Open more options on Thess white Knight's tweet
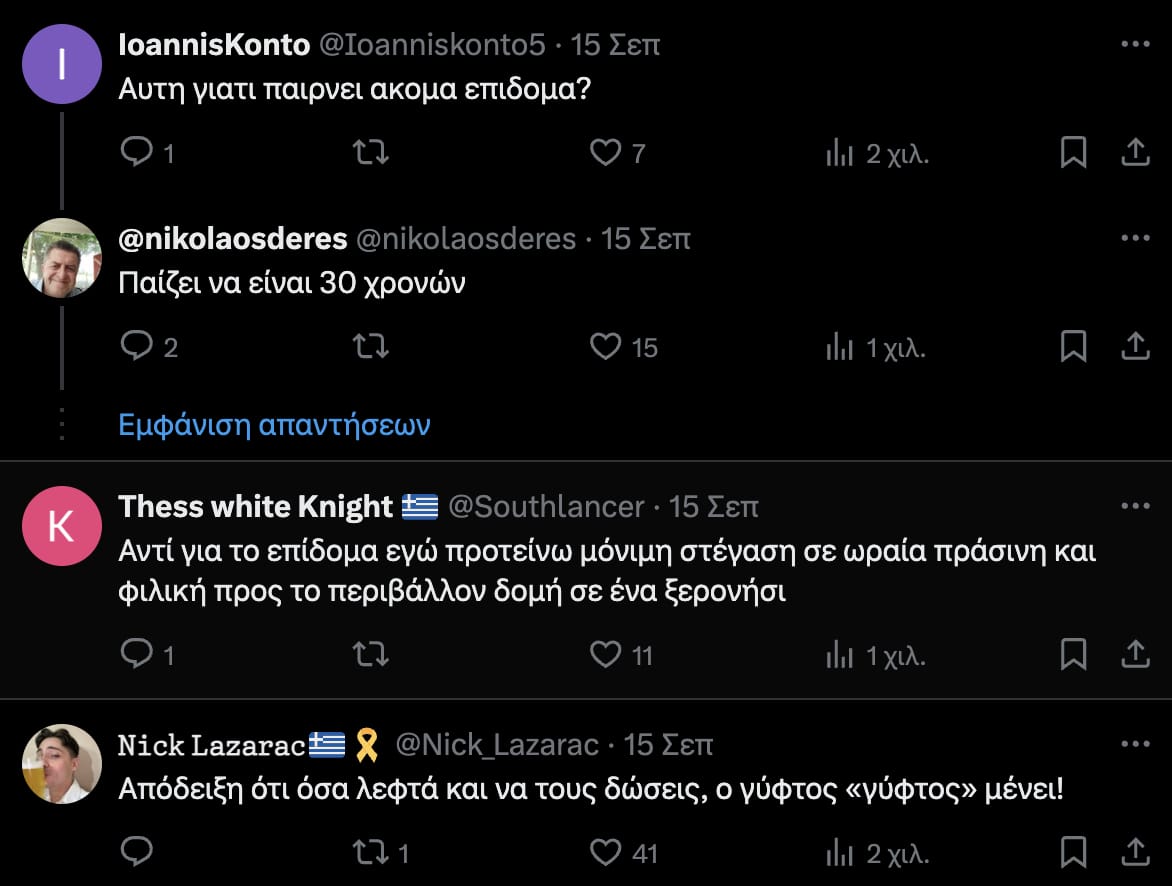The image size is (1172, 886). 1135,507
